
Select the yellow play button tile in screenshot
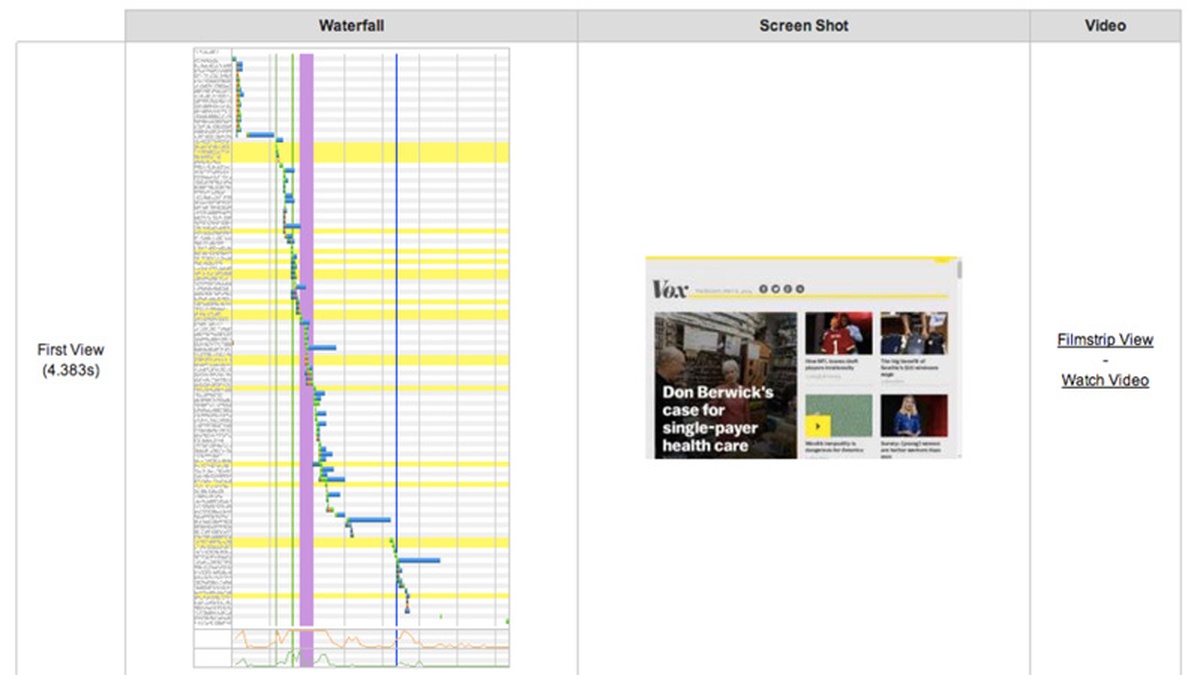click(818, 425)
